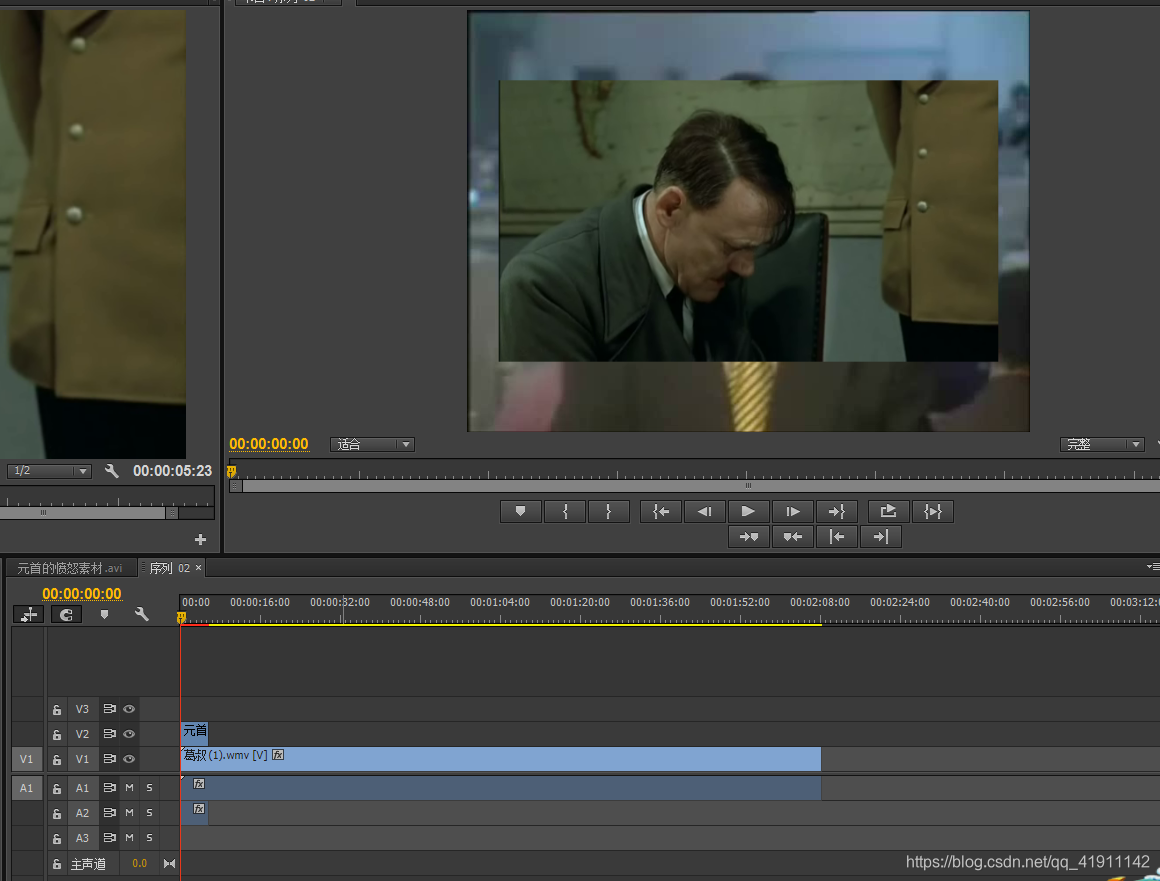Image resolution: width=1160 pixels, height=881 pixels.
Task: Select the 葛叔 (1).wmv clip on V1
Action: tap(501, 758)
